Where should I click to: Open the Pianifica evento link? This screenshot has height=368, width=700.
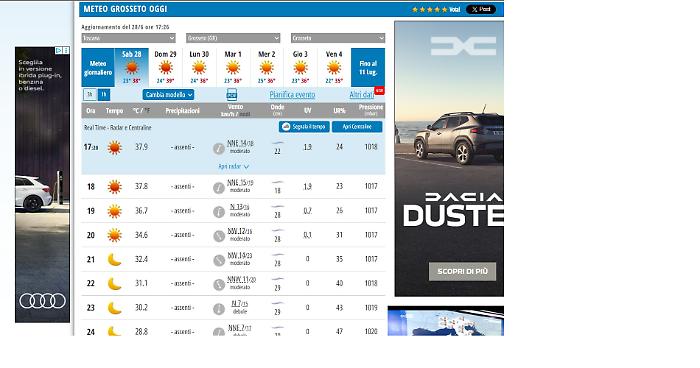[x=292, y=95]
